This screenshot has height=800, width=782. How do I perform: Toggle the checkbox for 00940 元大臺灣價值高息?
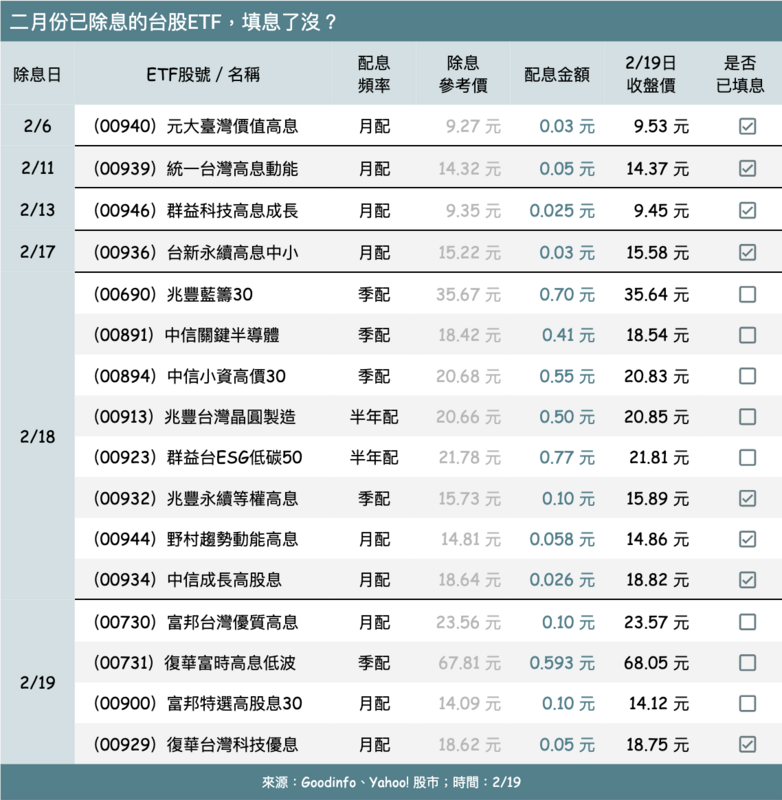click(x=747, y=127)
